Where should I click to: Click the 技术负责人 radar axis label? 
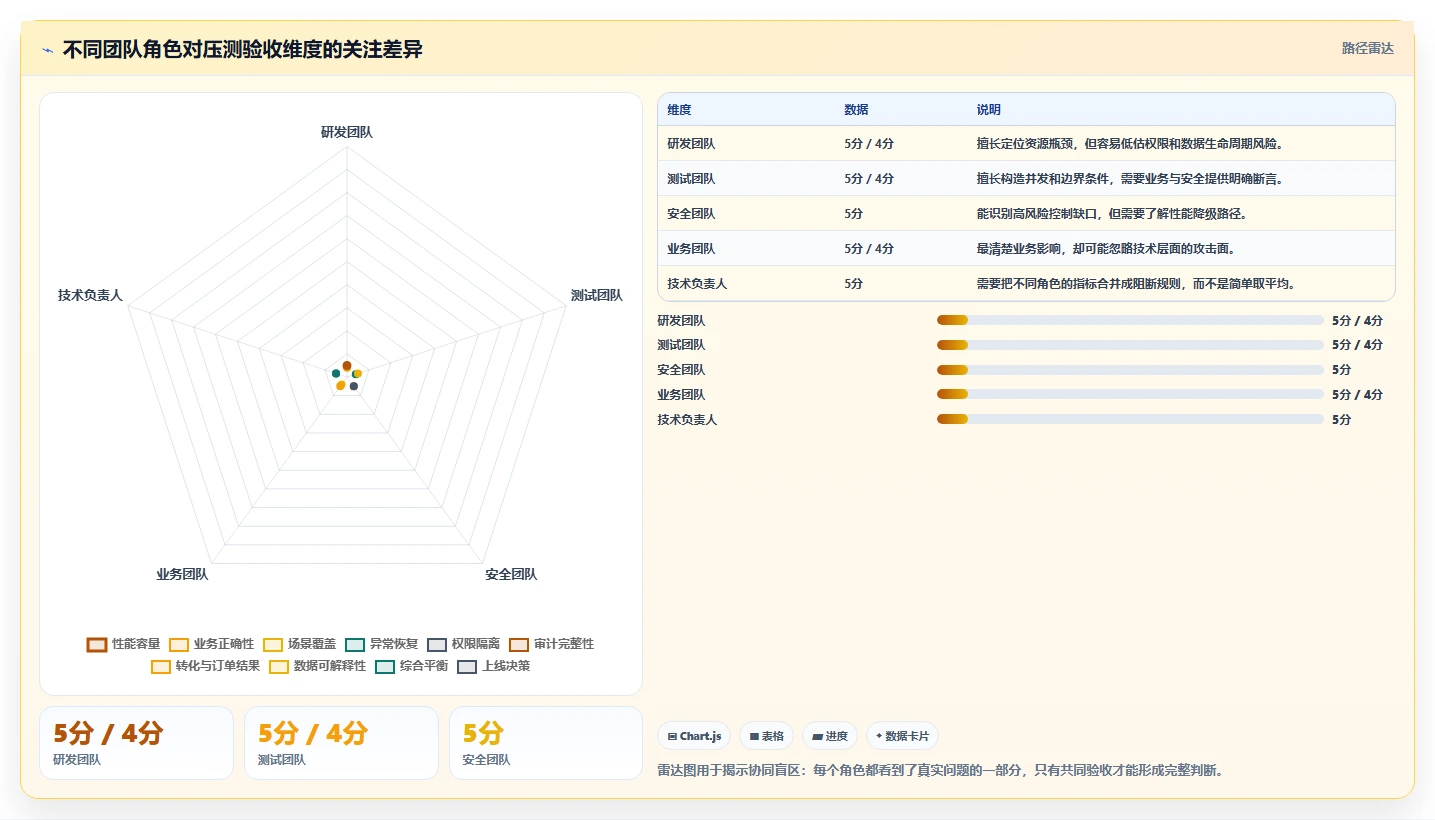[x=90, y=295]
